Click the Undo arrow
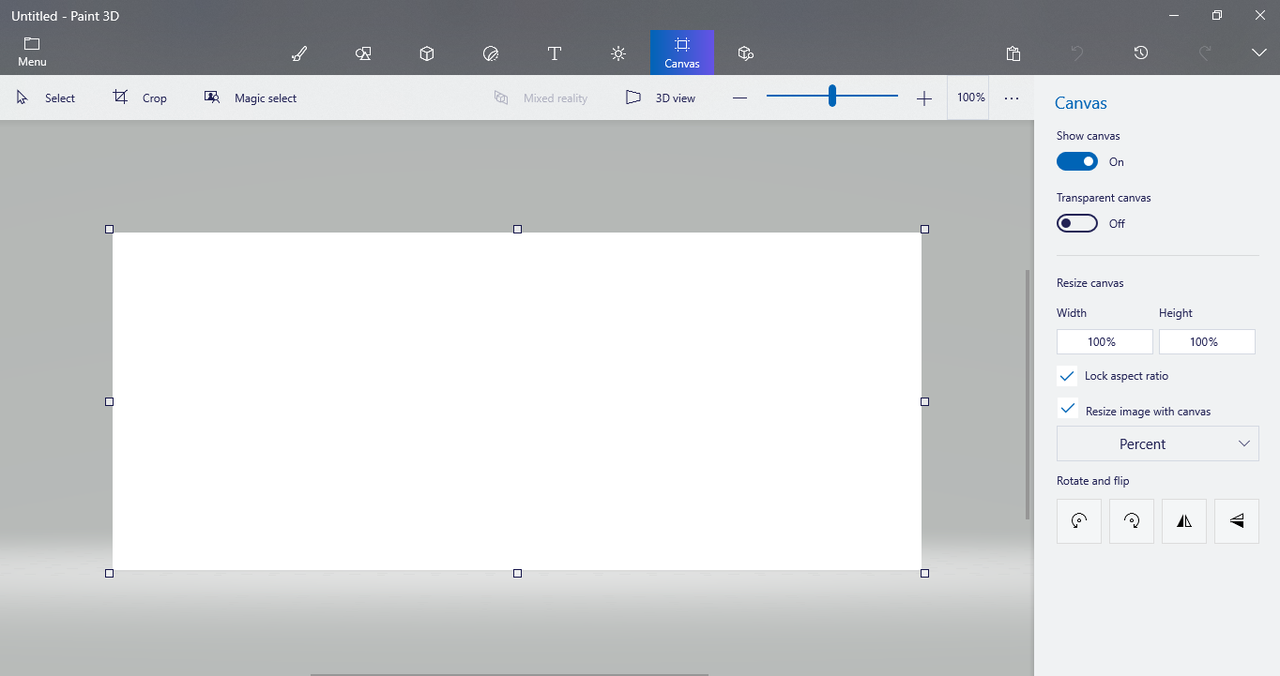 pos(1077,52)
